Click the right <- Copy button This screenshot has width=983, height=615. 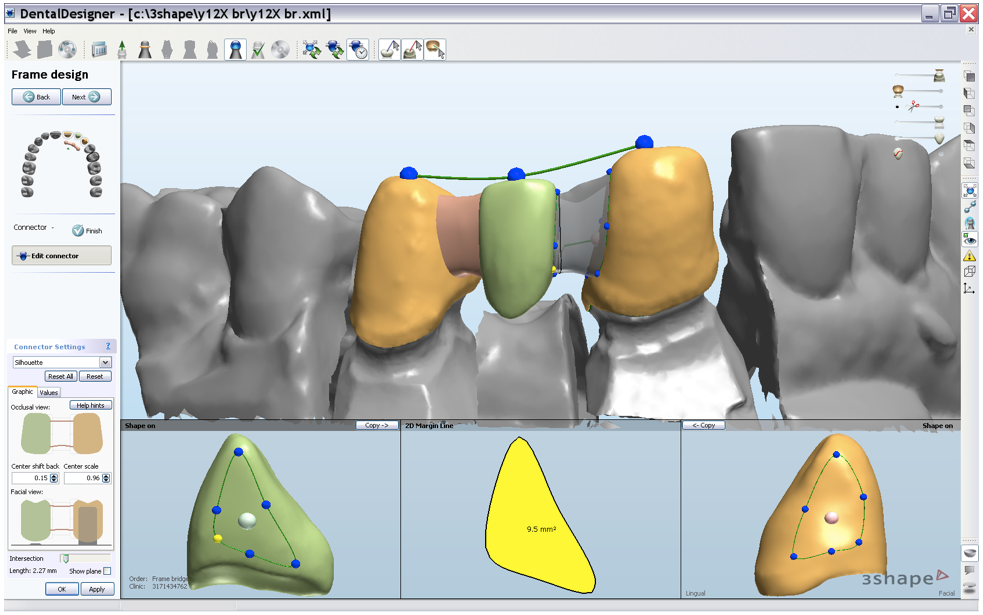pyautogui.click(x=703, y=425)
